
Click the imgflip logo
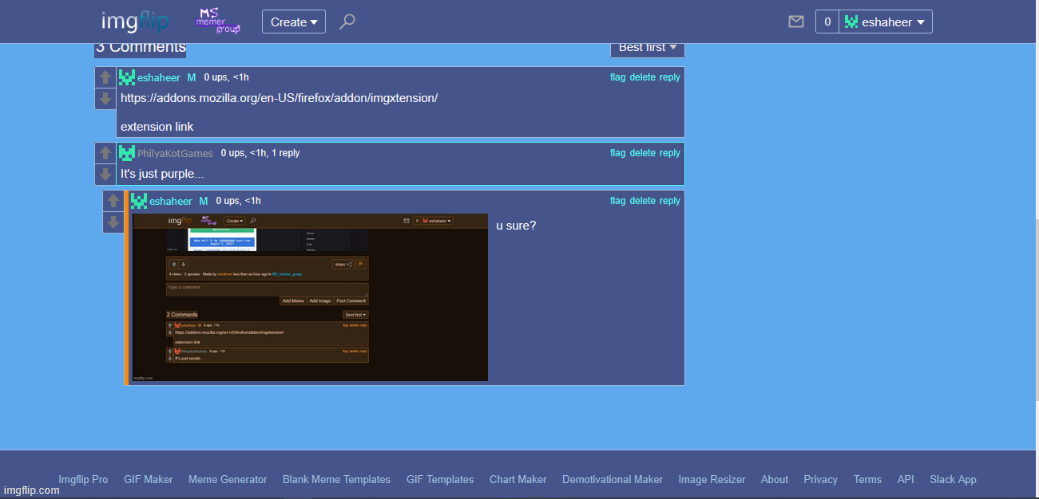[134, 21]
